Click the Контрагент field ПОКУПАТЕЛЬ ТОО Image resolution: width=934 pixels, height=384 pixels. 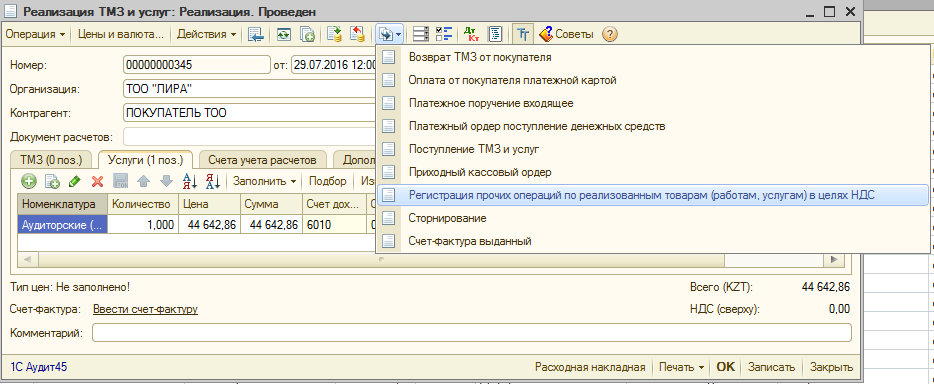click(x=249, y=113)
